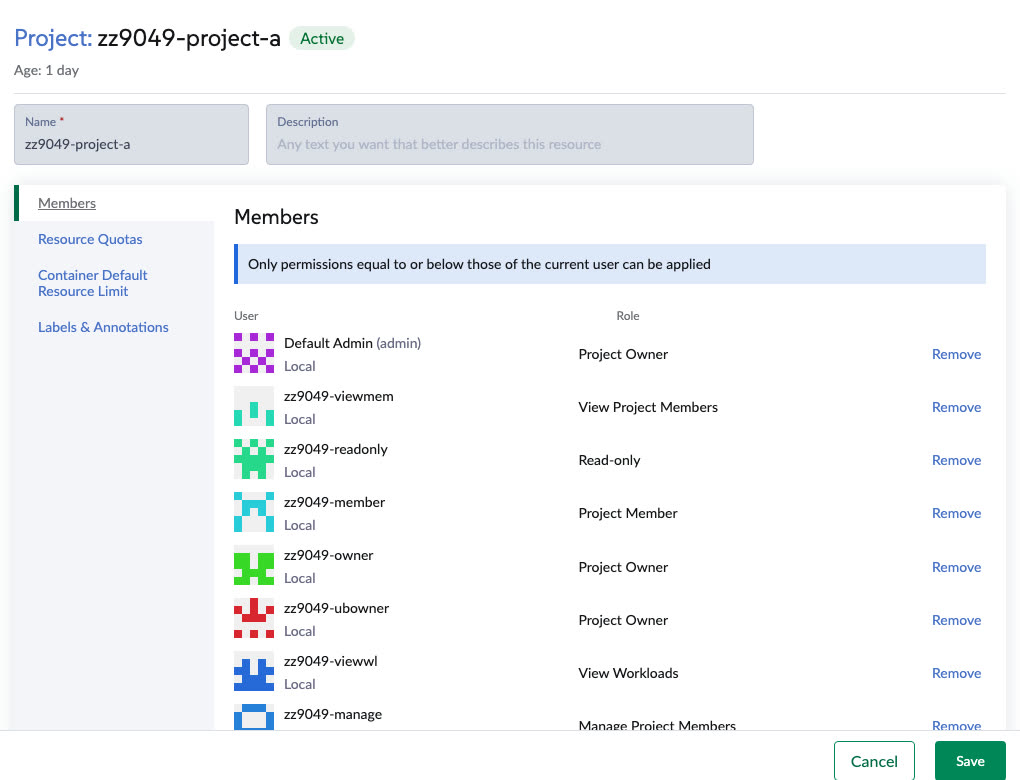This screenshot has height=780, width=1020.
Task: Select the 'zz9049-member' user name
Action: pos(334,502)
